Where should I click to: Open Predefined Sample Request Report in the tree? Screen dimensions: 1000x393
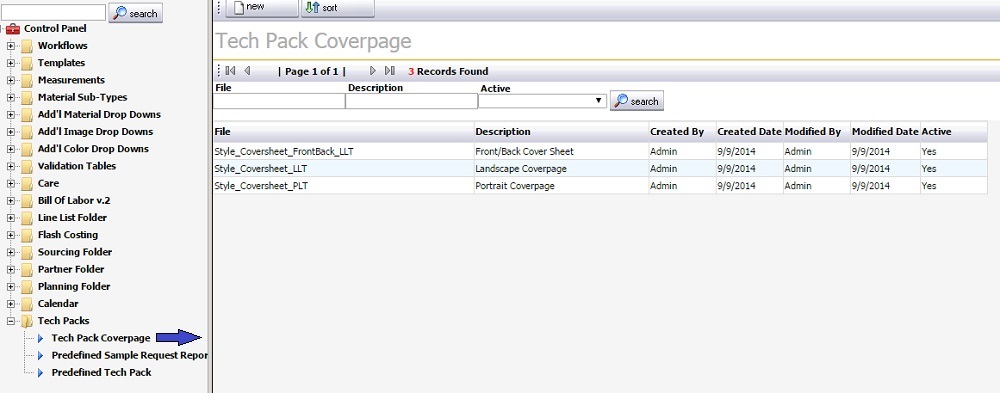pos(129,355)
